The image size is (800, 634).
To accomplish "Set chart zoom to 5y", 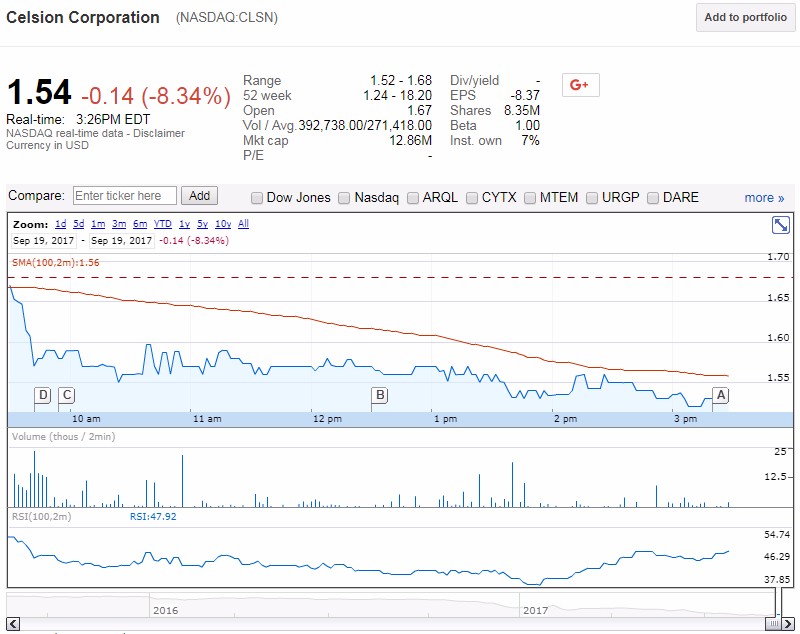I will pos(203,224).
